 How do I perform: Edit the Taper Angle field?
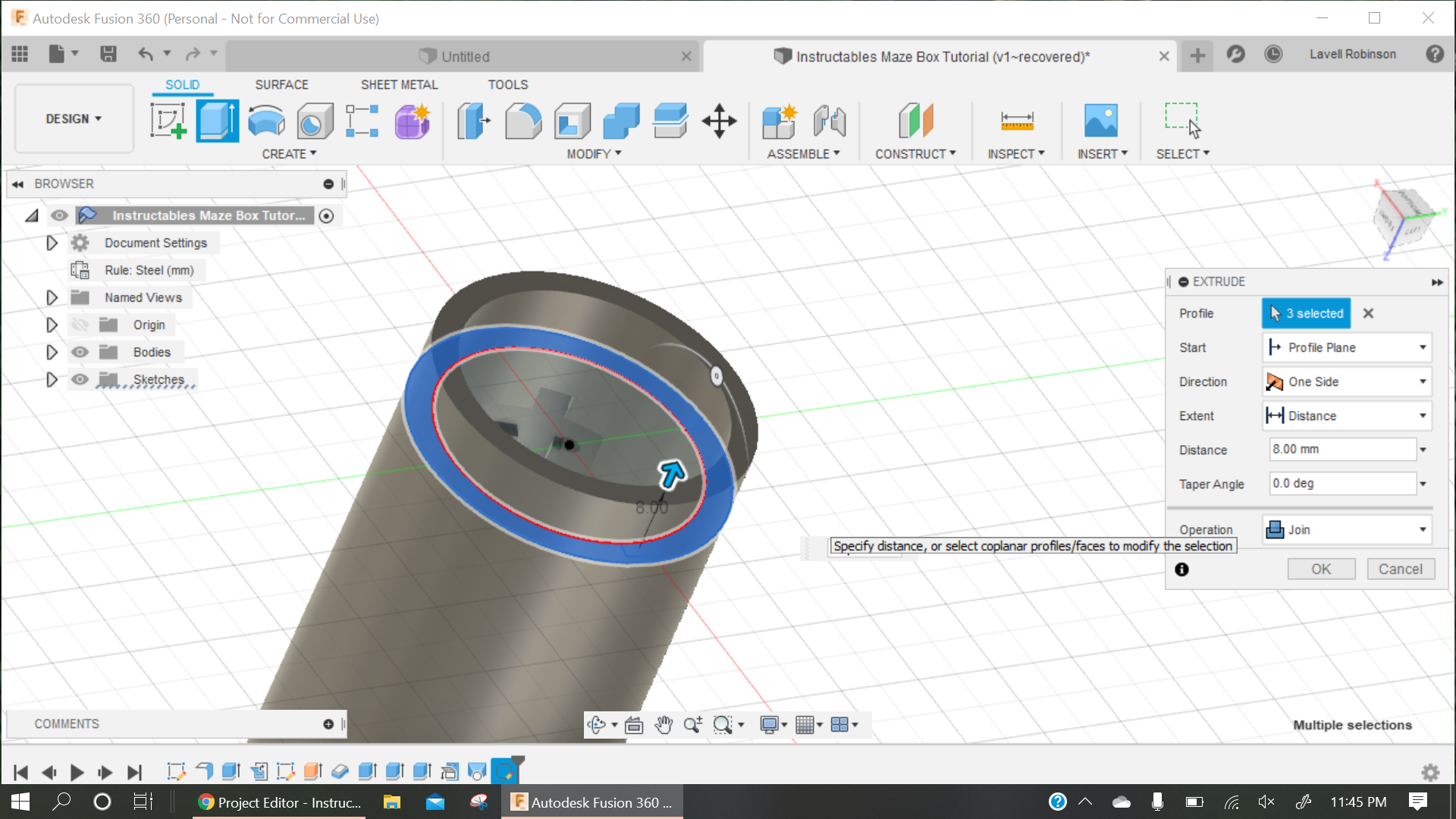coord(1342,484)
